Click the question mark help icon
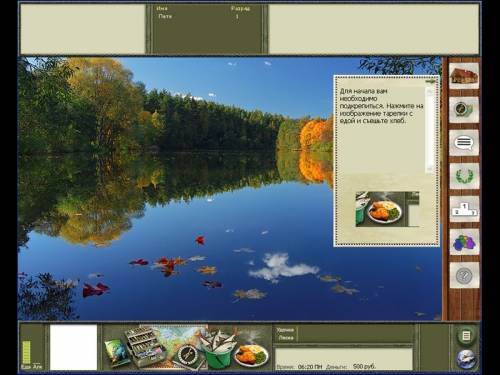 (x=464, y=275)
